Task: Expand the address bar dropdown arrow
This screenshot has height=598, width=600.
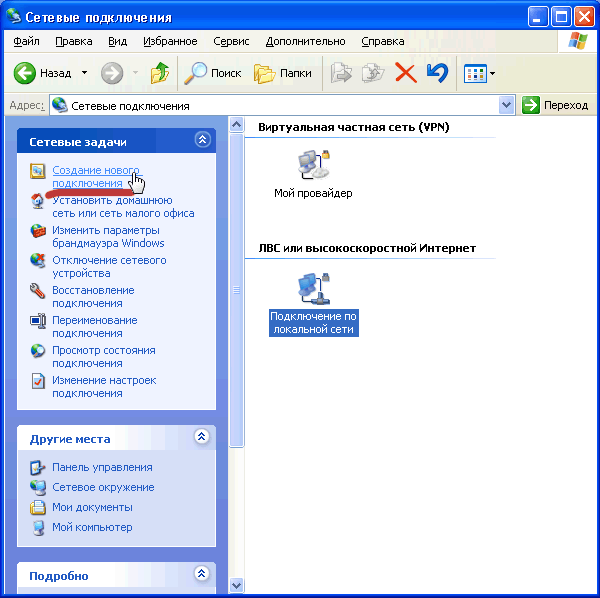Action: (x=506, y=105)
